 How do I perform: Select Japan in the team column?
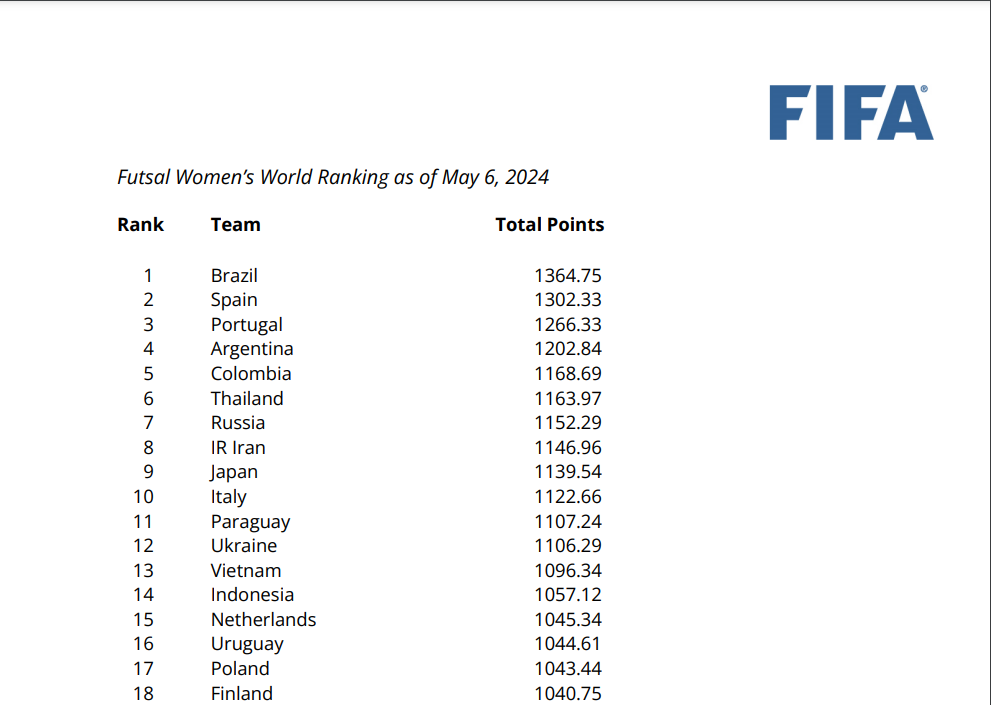click(234, 472)
